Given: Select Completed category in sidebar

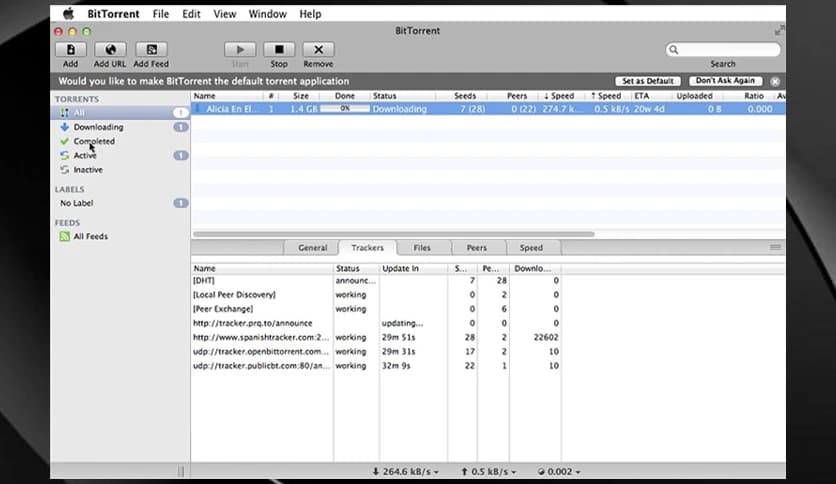Looking at the screenshot, I should coord(120,141).
